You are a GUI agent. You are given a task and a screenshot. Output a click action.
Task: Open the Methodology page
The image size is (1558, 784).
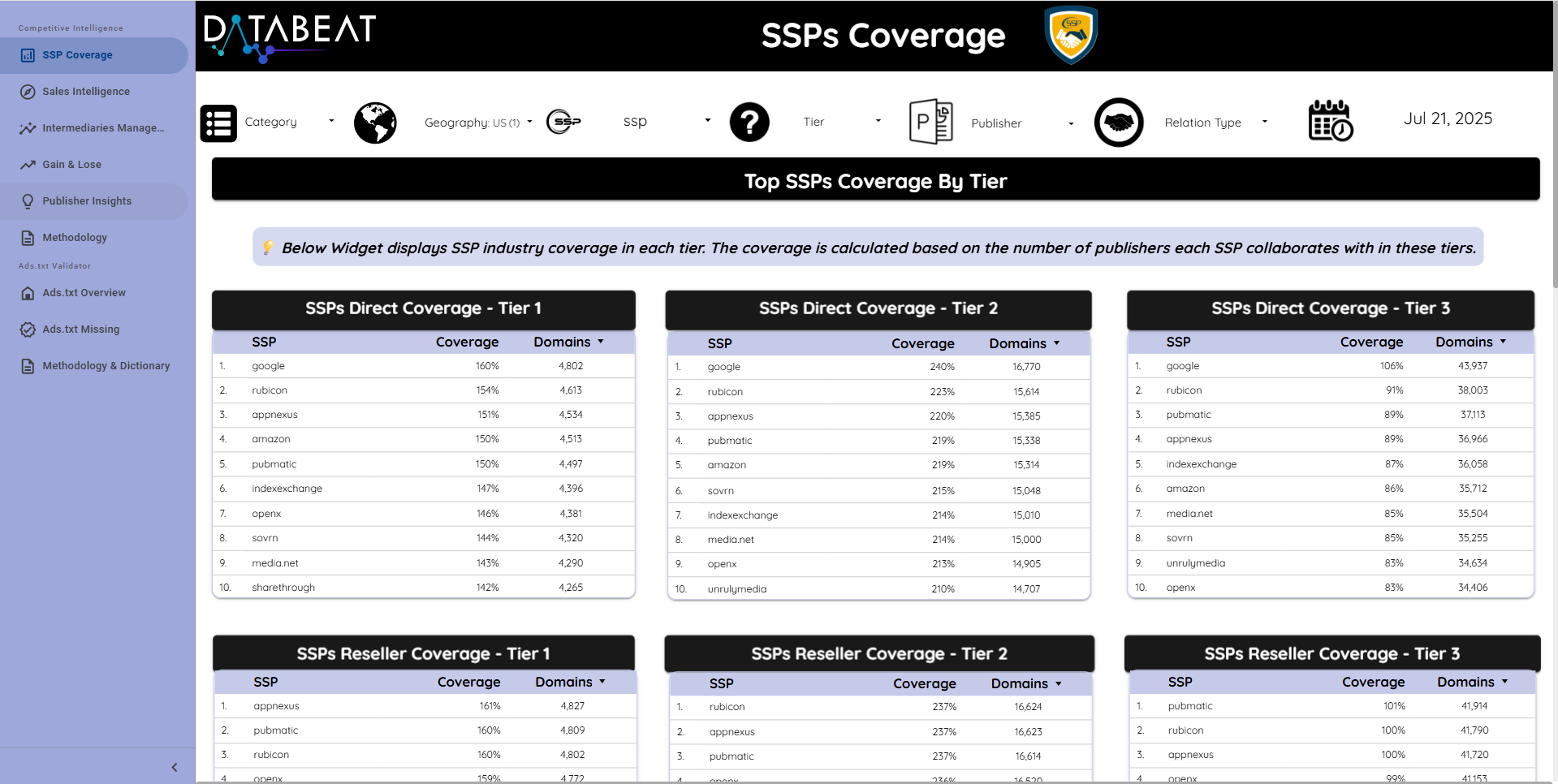click(x=94, y=238)
